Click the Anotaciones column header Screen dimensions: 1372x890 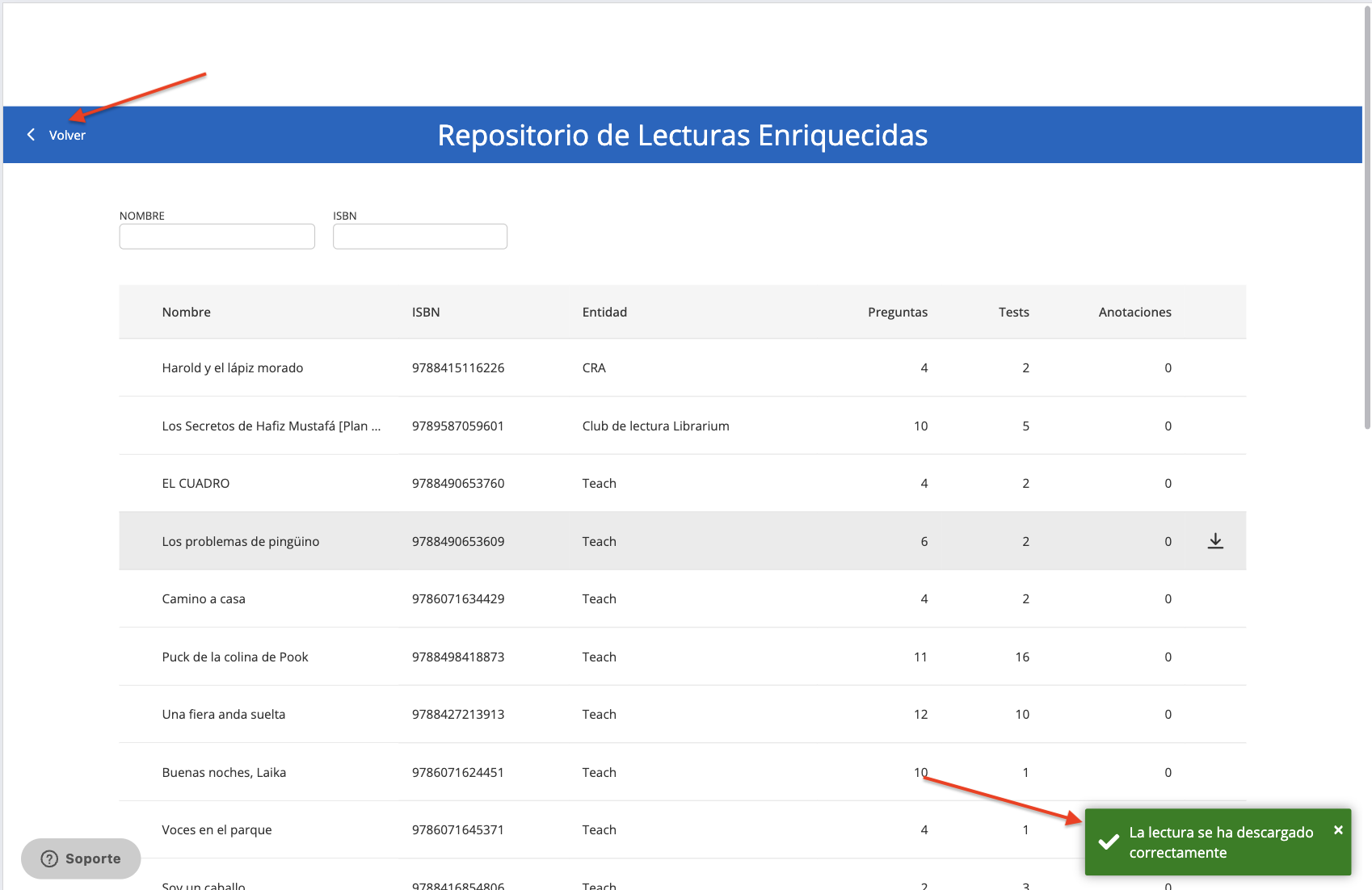pos(1135,313)
